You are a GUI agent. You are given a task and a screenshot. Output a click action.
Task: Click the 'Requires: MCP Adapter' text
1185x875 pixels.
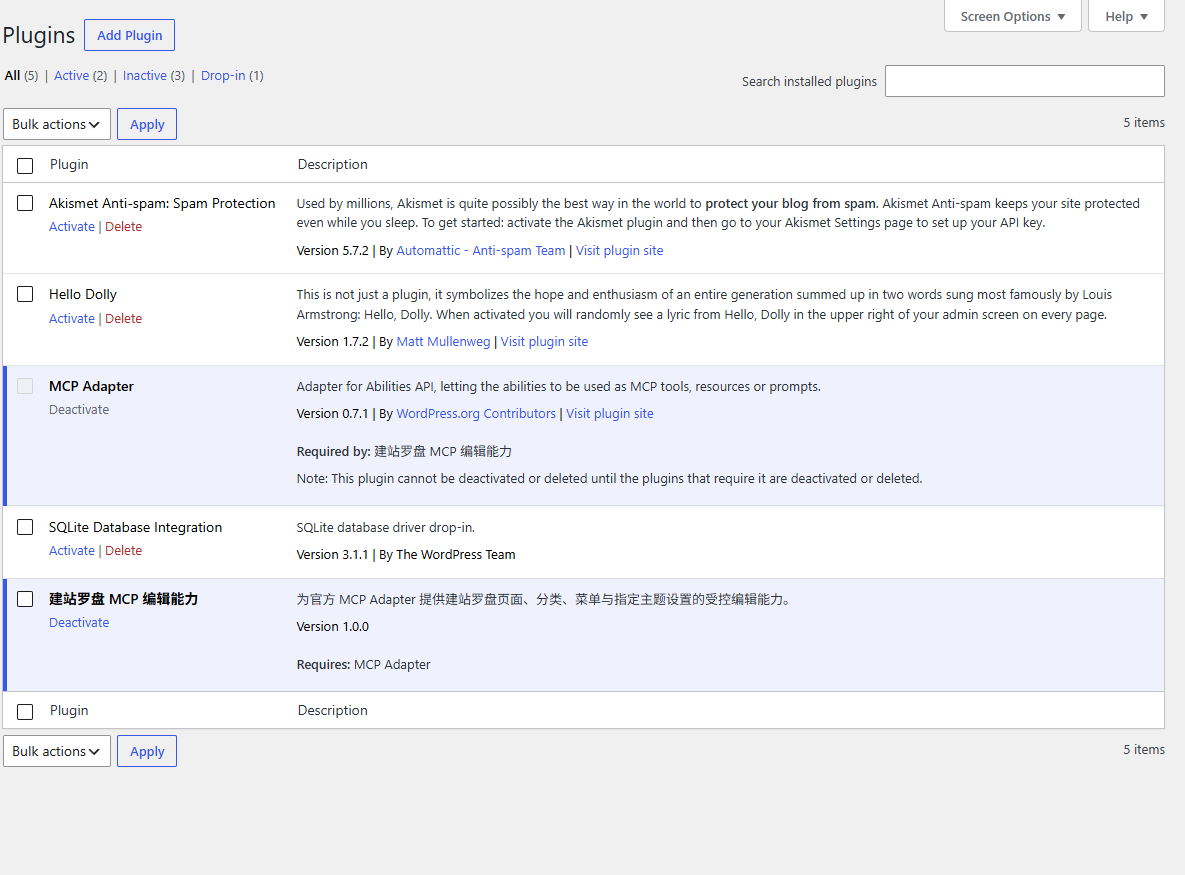coord(364,665)
